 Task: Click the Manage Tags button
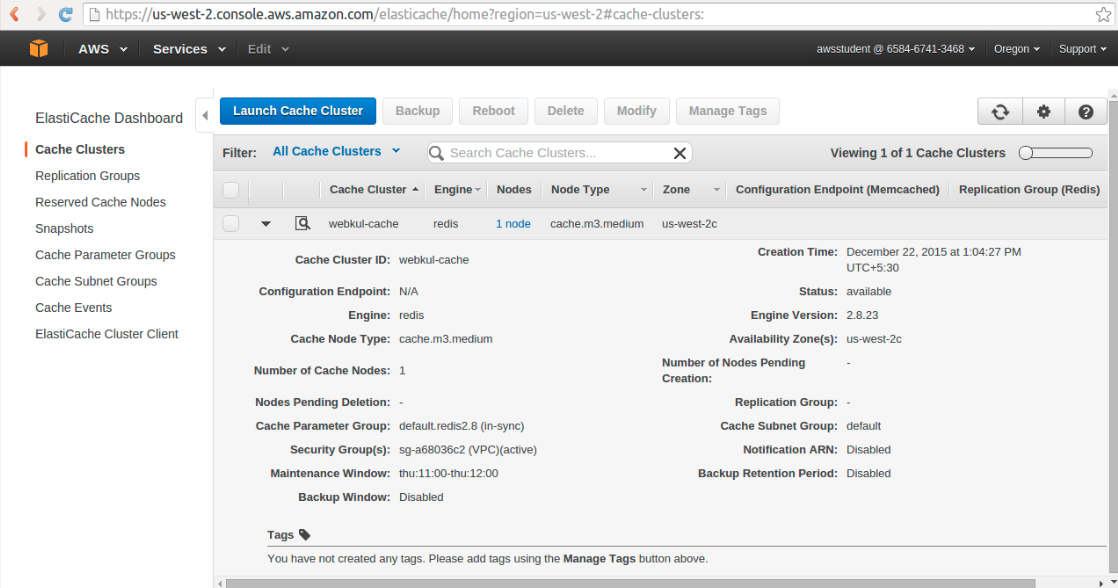[727, 111]
